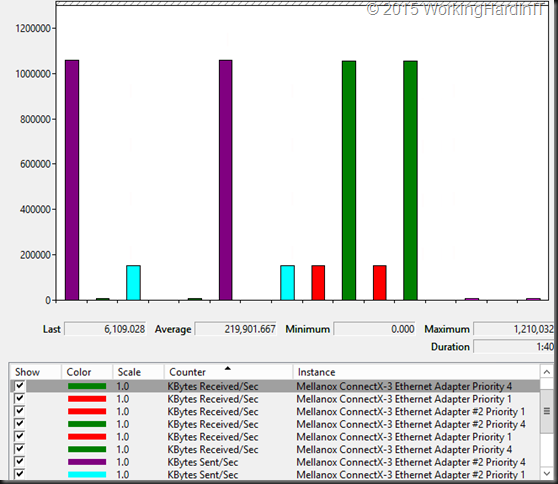
Task: Uncheck Show box for Sent/Sec Adapter #2 Priority 4
Action: pyautogui.click(x=20, y=462)
